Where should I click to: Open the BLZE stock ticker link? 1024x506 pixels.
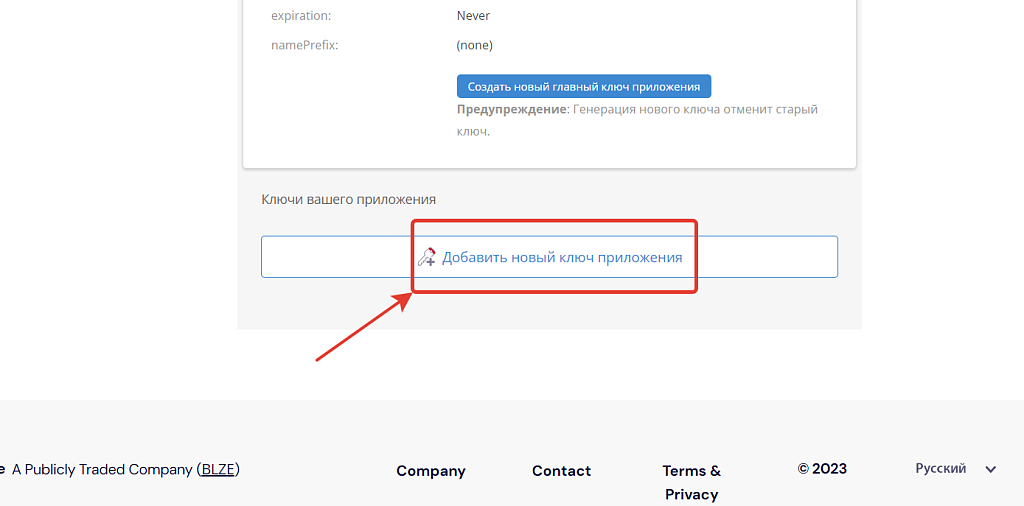point(217,469)
